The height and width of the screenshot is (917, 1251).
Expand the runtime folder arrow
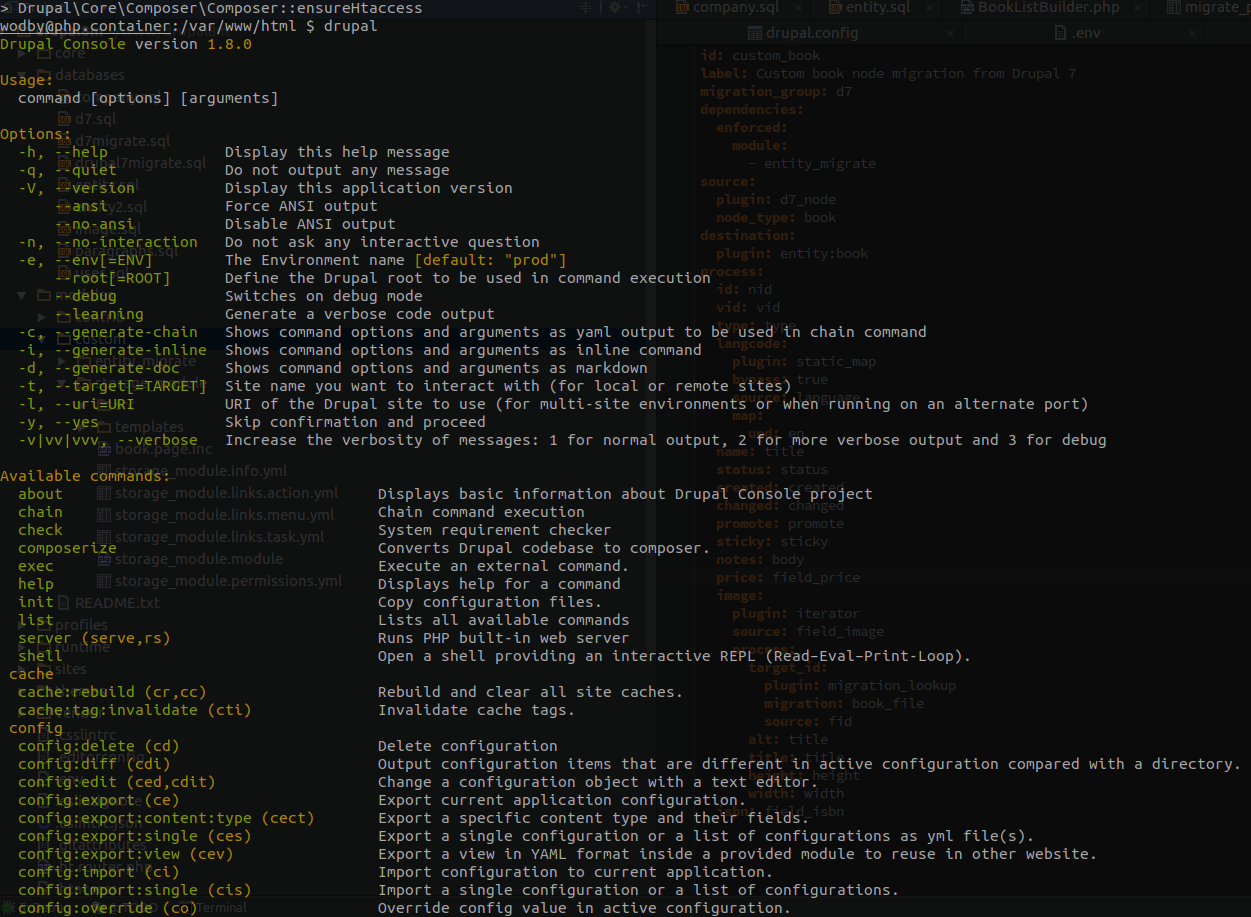click(22, 647)
